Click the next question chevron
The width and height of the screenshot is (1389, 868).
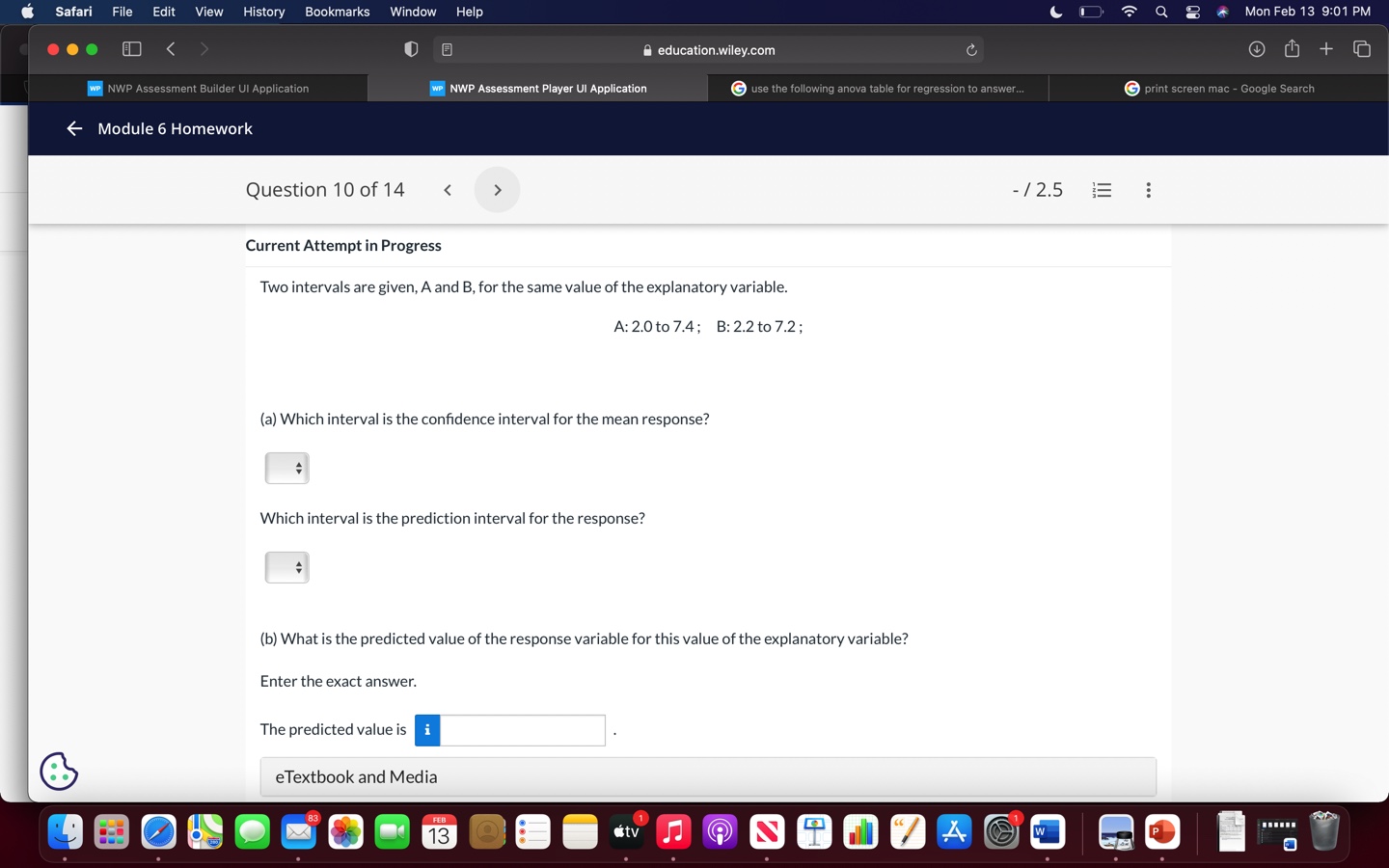click(x=497, y=189)
